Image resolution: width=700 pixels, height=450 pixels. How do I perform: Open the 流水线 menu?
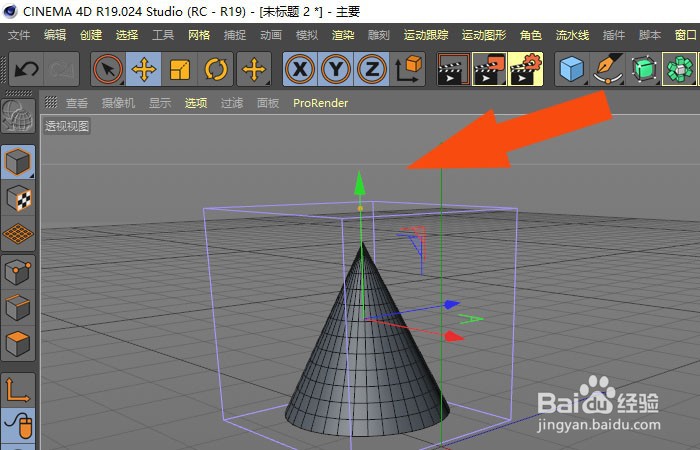[572, 35]
